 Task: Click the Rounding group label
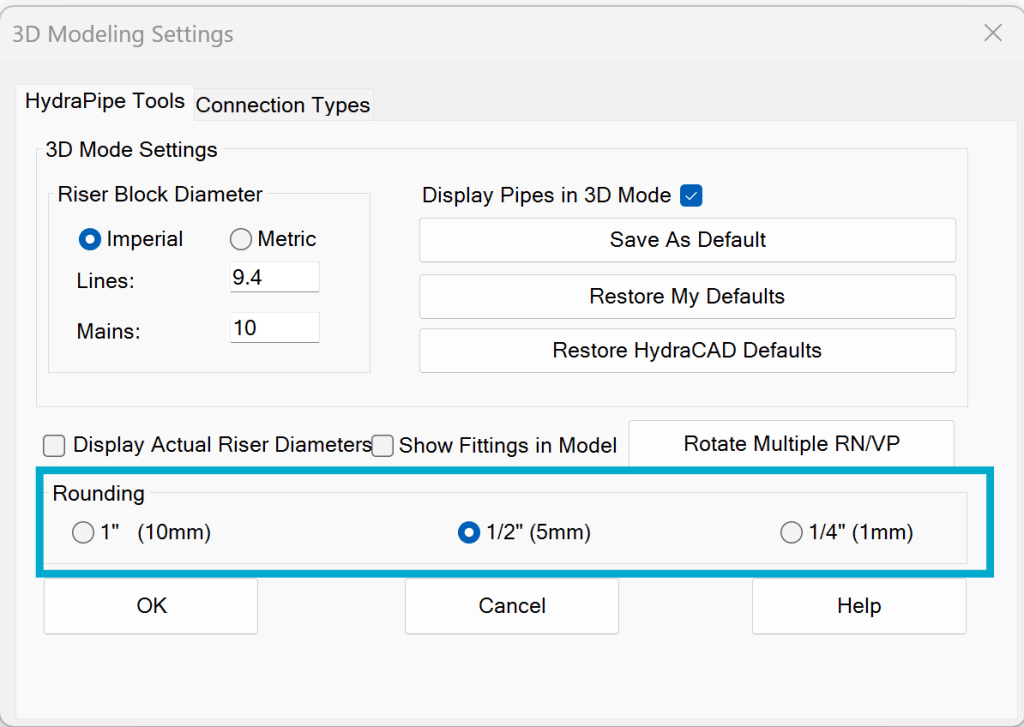(99, 493)
